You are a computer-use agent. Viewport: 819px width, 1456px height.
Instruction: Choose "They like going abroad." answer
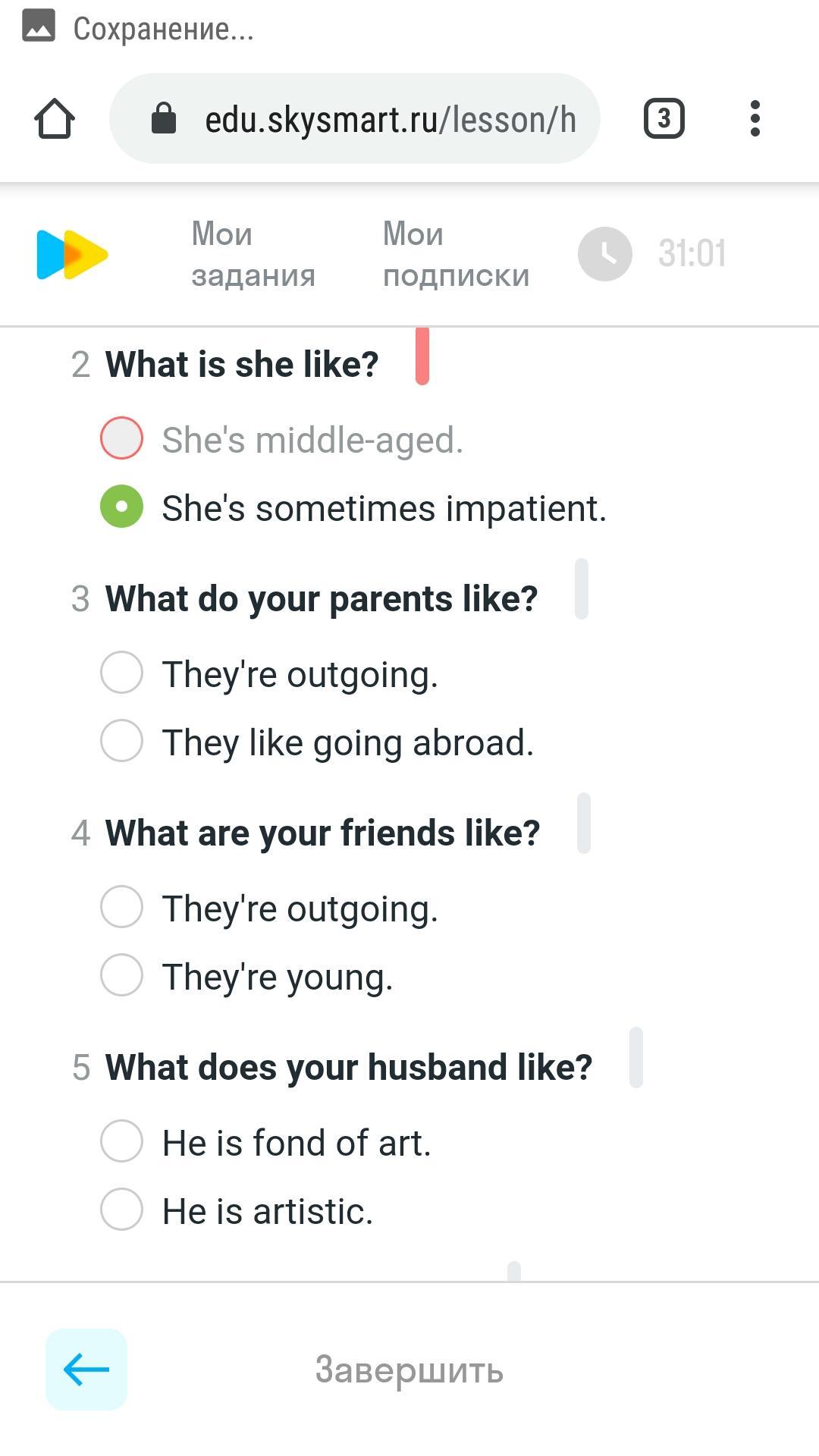coord(122,741)
